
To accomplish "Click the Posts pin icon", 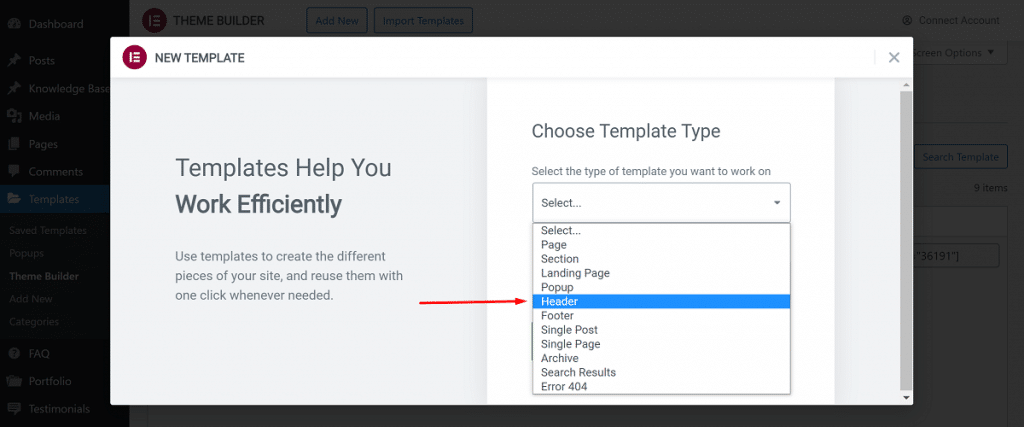I will tap(14, 61).
